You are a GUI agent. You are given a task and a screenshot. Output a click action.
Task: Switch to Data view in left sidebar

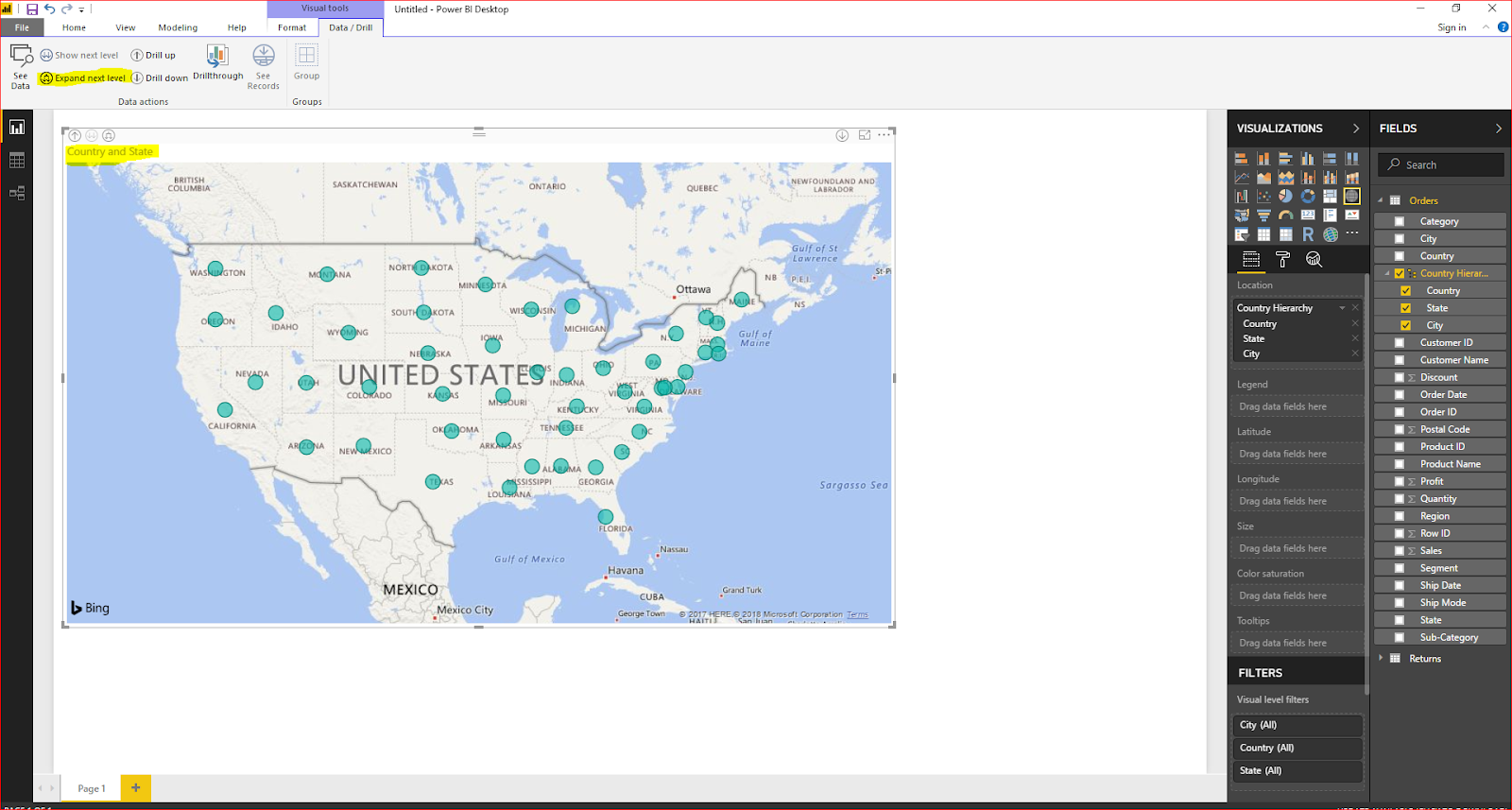click(17, 161)
